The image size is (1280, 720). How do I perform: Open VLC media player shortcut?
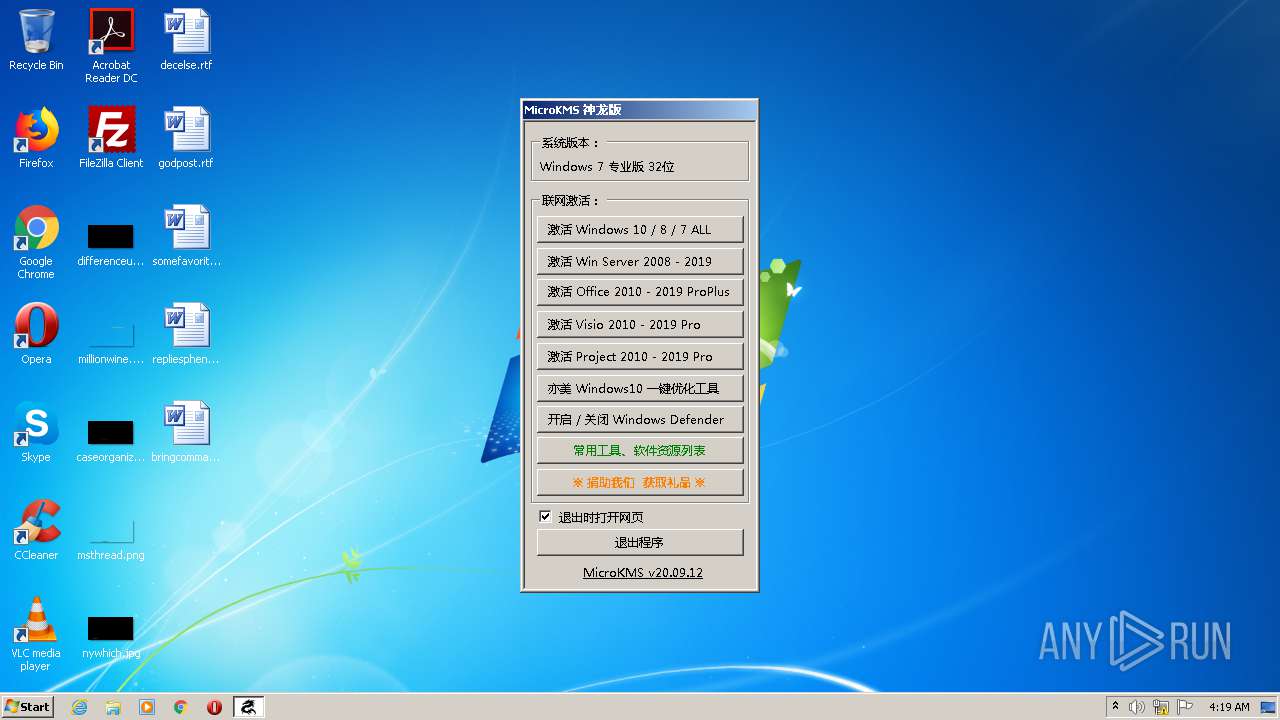[36, 634]
